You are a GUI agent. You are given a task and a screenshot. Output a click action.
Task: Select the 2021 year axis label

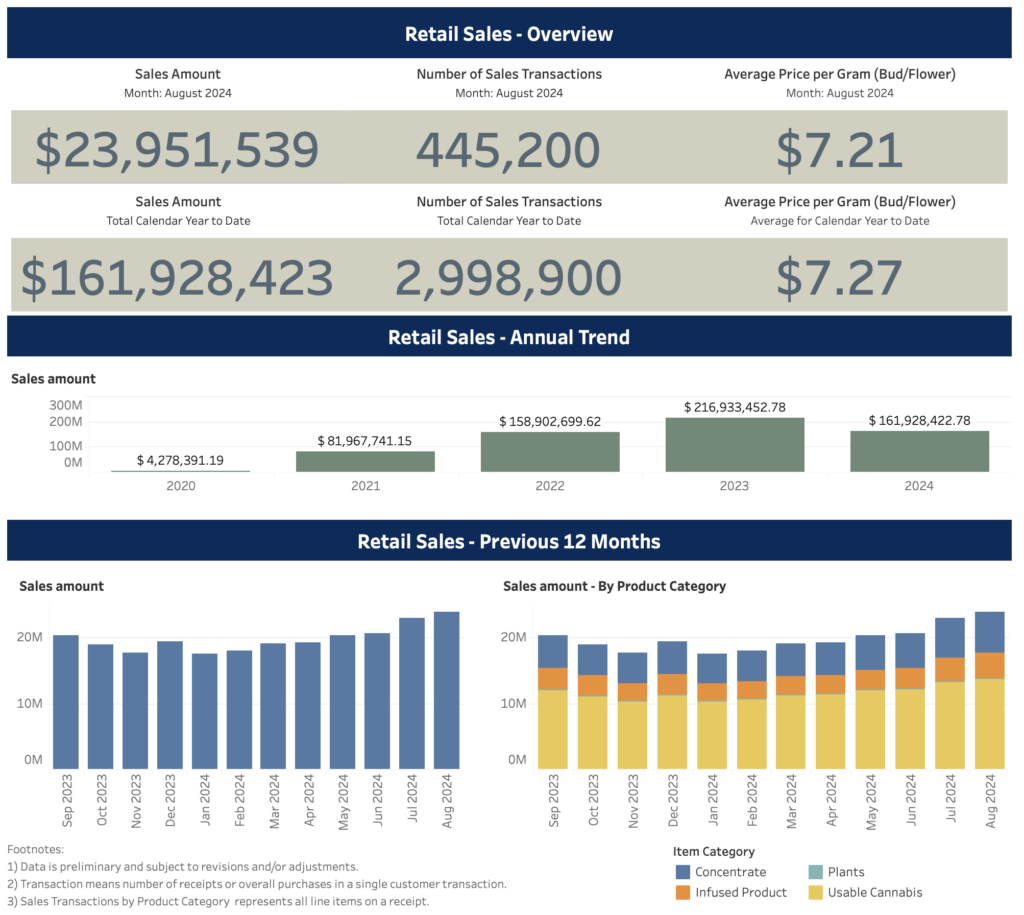[365, 485]
